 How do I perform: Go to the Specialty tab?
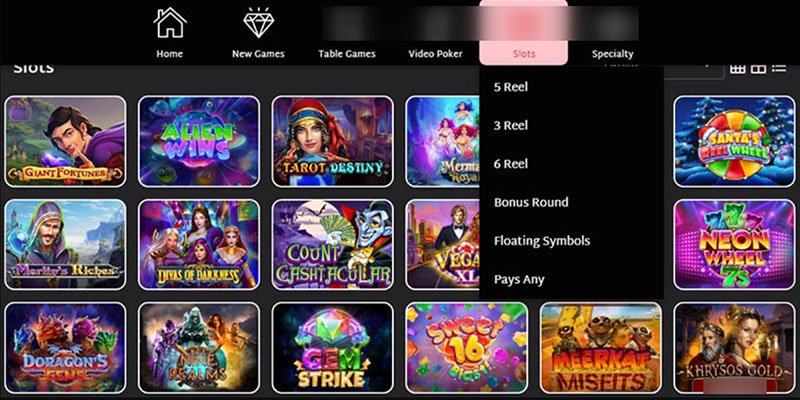pyautogui.click(x=612, y=54)
